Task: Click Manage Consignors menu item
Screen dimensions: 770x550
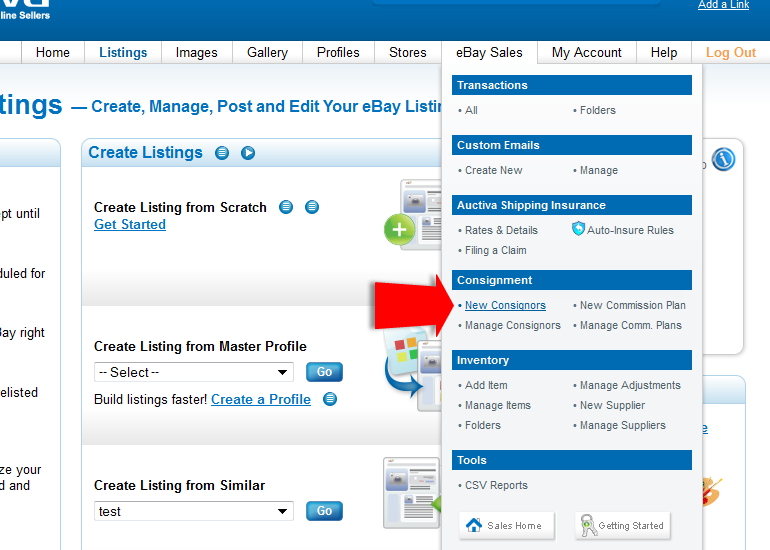Action: [x=513, y=326]
